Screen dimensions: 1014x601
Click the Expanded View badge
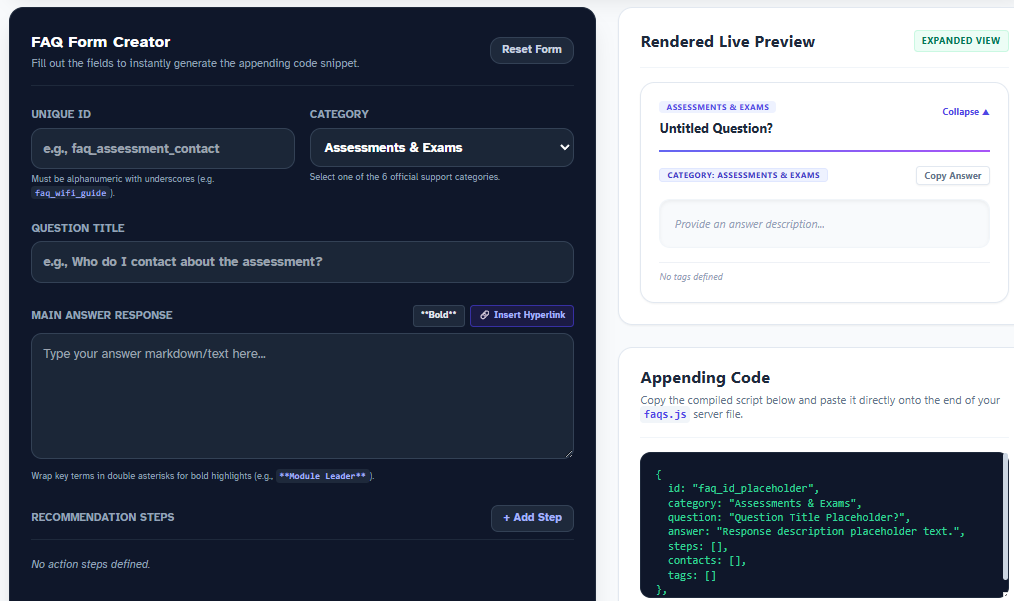[x=960, y=41]
